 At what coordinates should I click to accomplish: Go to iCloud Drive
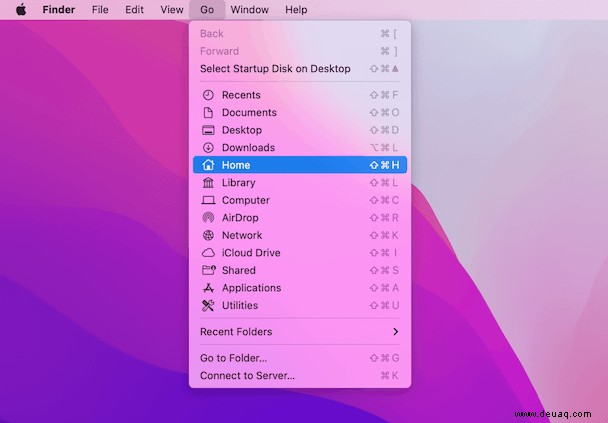[300, 253]
